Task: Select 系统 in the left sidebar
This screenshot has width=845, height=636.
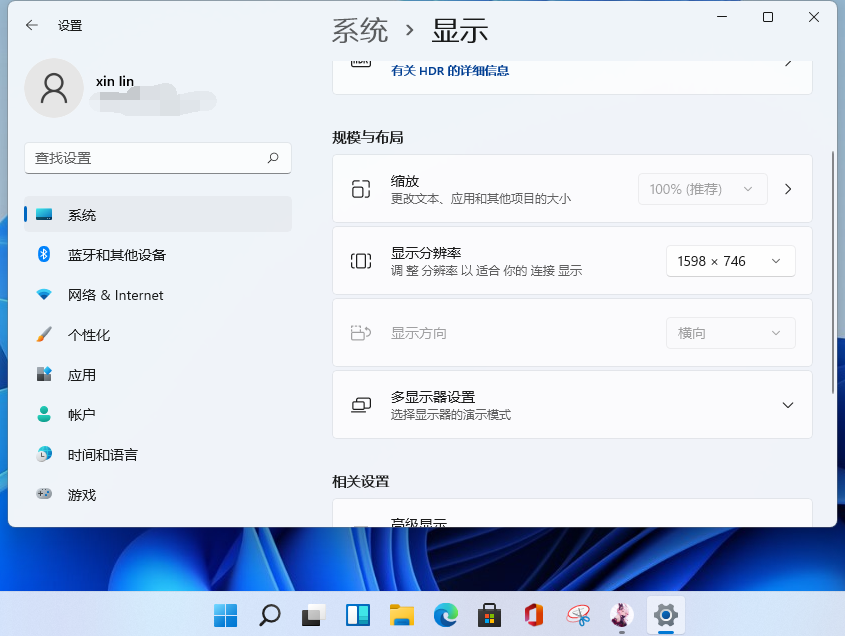Action: [82, 215]
